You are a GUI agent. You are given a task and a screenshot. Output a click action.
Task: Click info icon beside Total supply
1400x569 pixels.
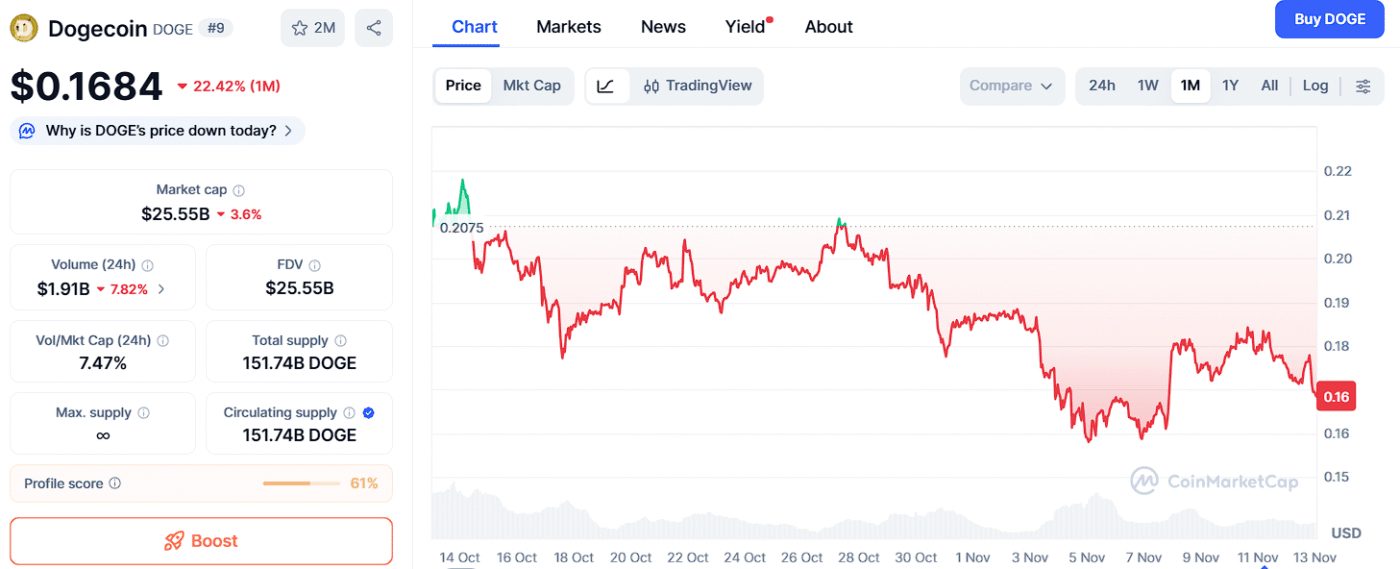pos(340,341)
